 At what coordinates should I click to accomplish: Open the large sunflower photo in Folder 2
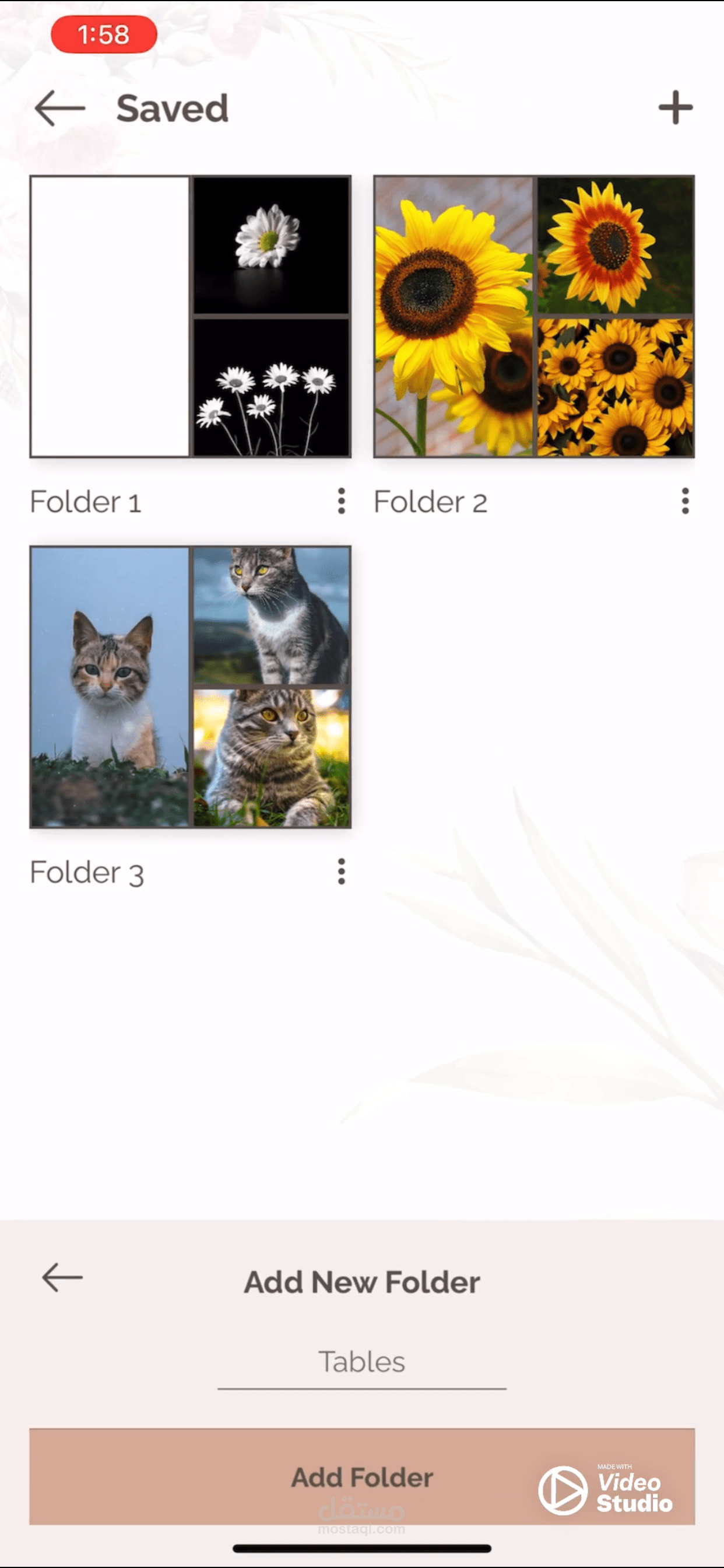pos(454,317)
